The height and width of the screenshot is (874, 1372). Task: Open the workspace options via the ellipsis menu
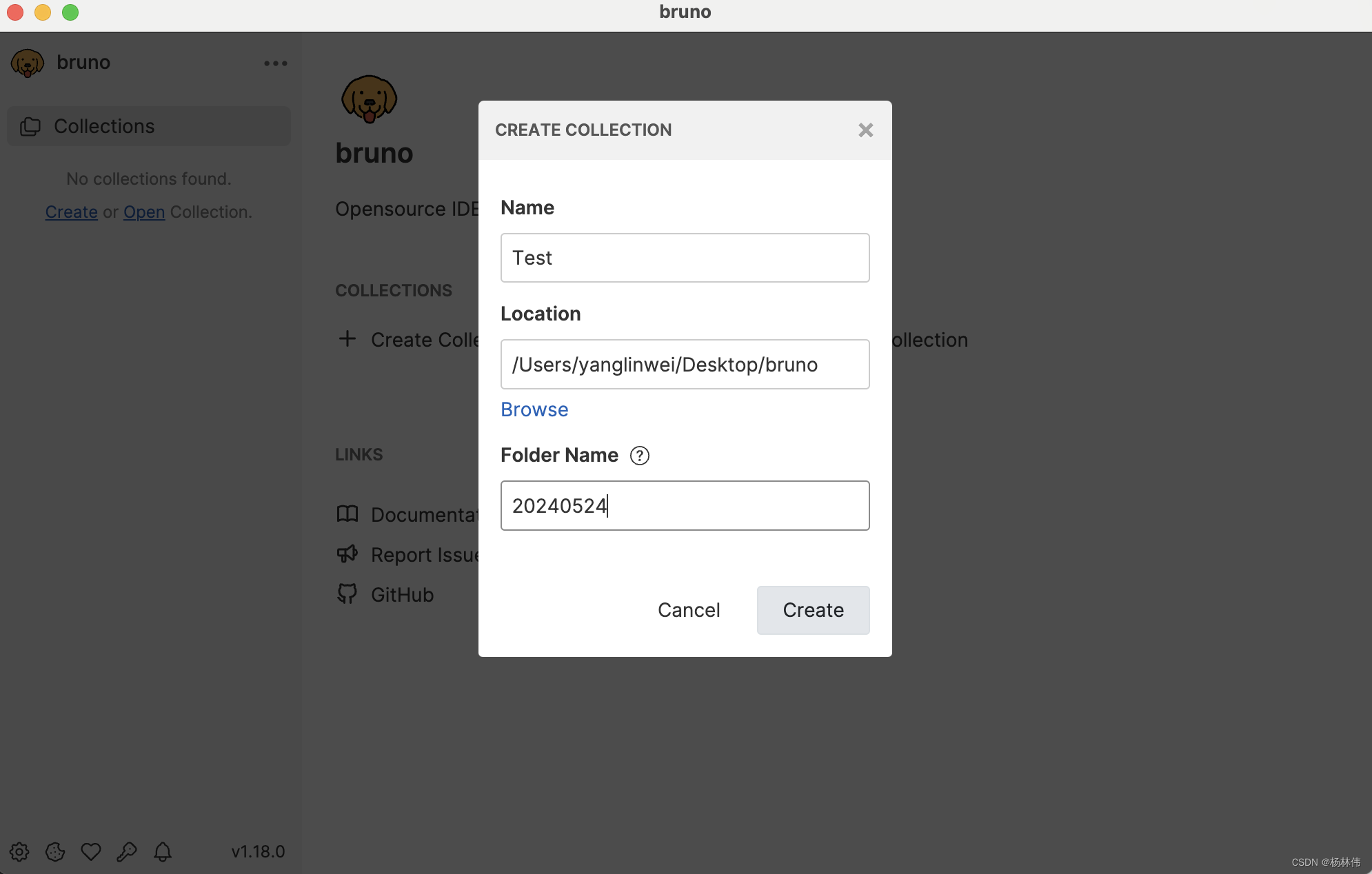click(275, 63)
